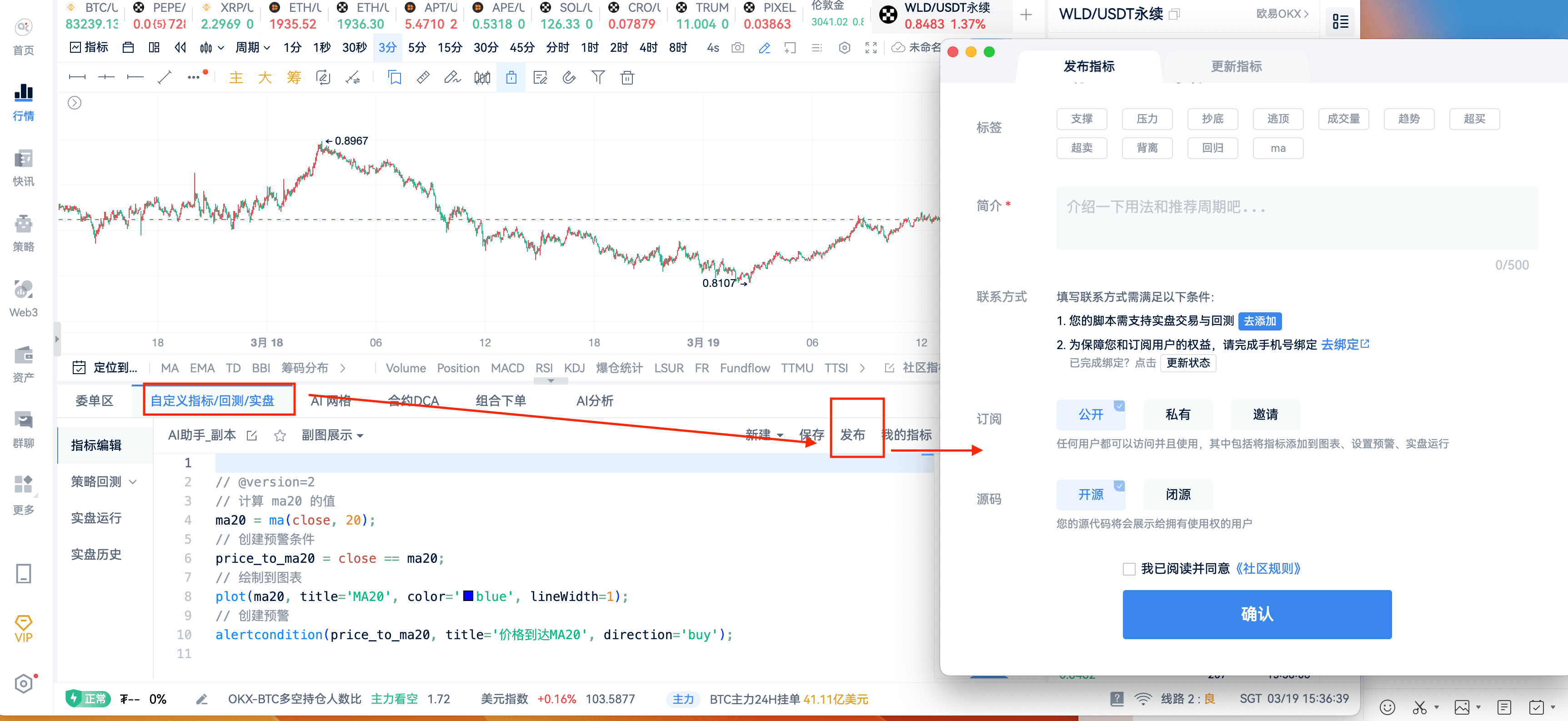Expand more sub indicators chevron after TTSI
The height and width of the screenshot is (721, 1568).
[862, 368]
